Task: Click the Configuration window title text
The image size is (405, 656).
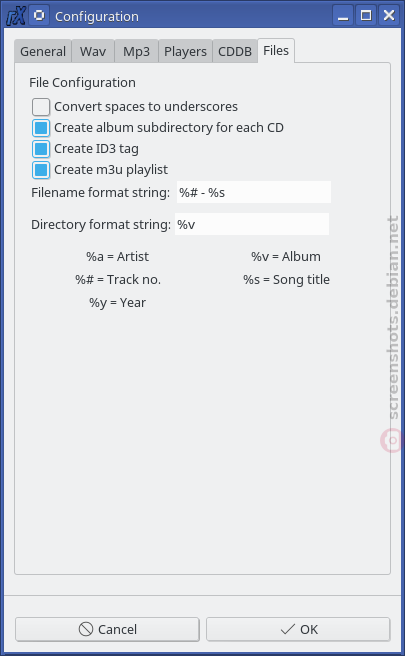Action: coord(97,16)
